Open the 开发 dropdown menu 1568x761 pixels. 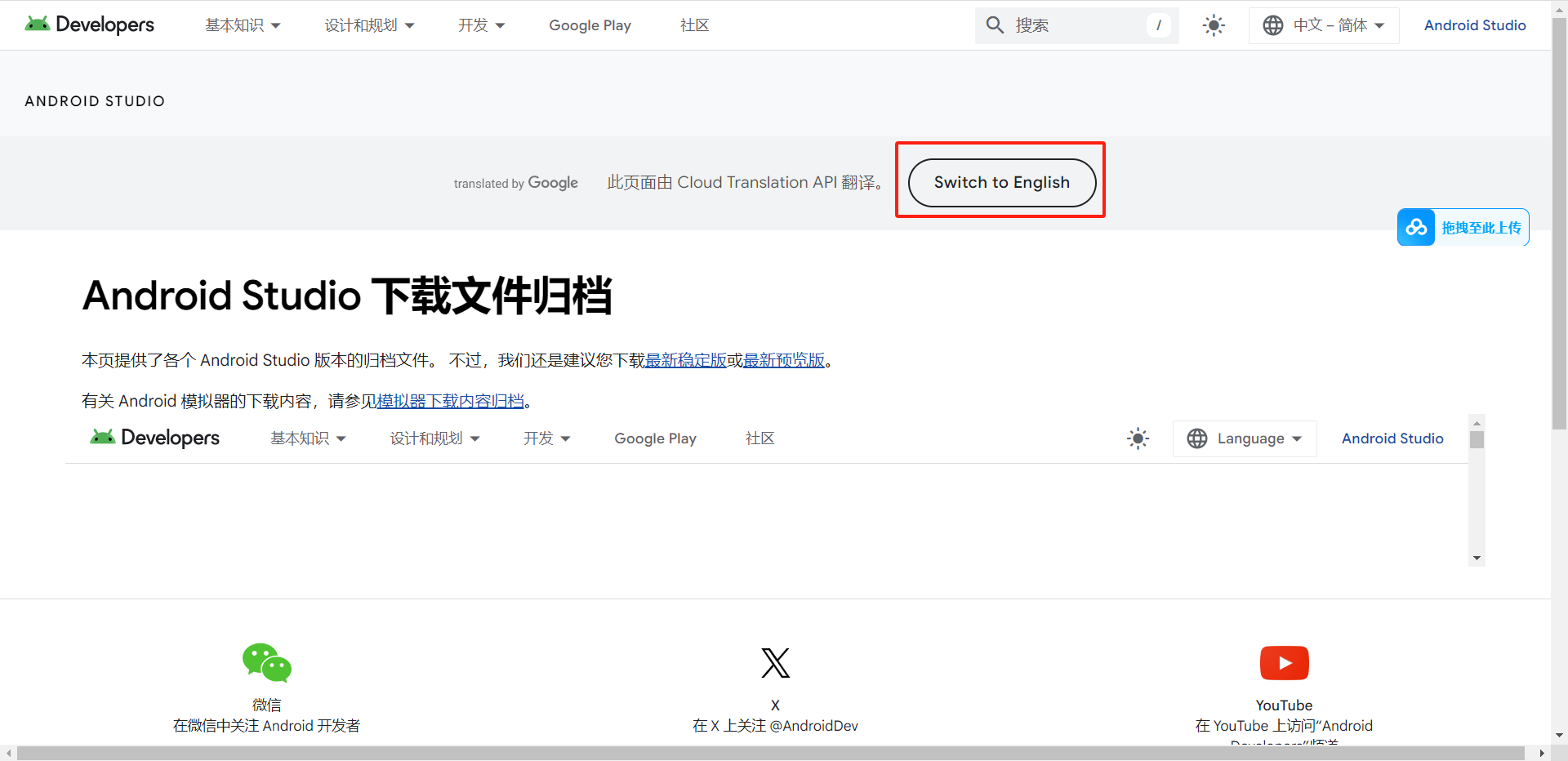click(x=481, y=25)
